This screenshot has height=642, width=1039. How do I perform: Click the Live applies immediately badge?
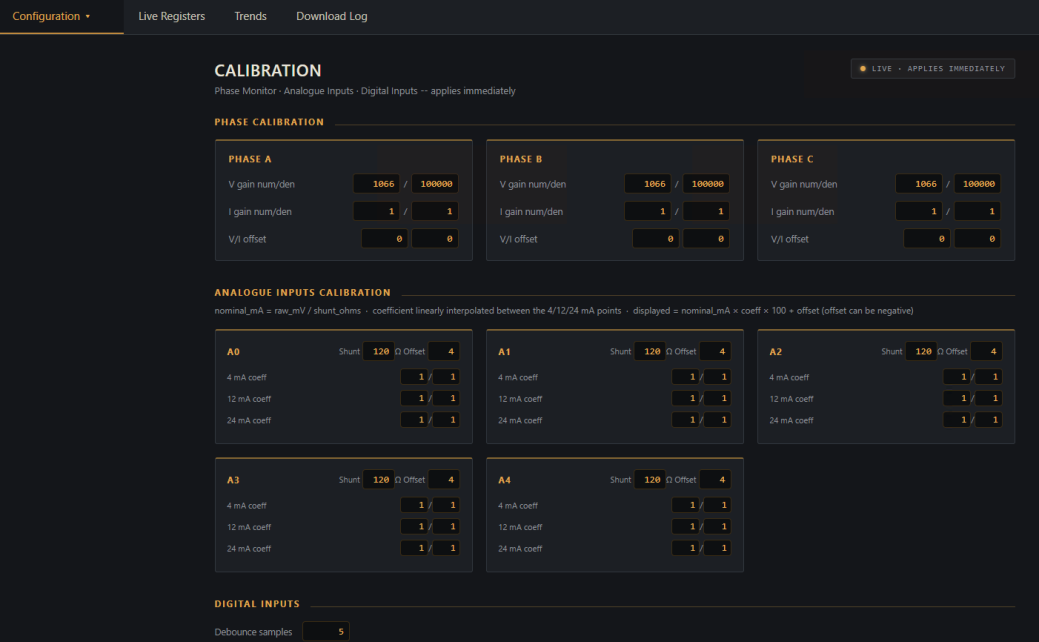(932, 68)
